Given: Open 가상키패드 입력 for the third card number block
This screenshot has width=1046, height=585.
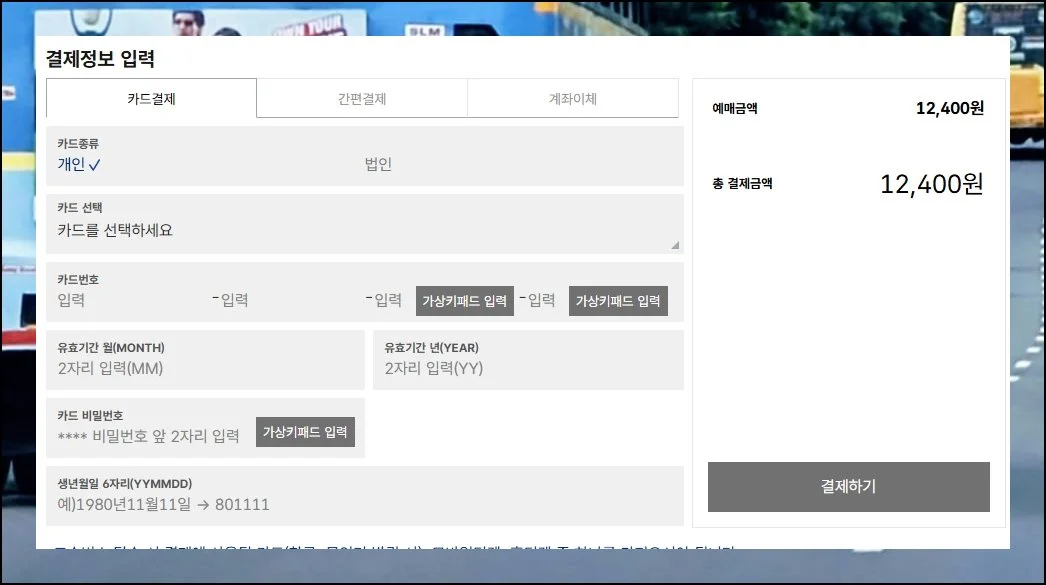Looking at the screenshot, I should [x=464, y=301].
